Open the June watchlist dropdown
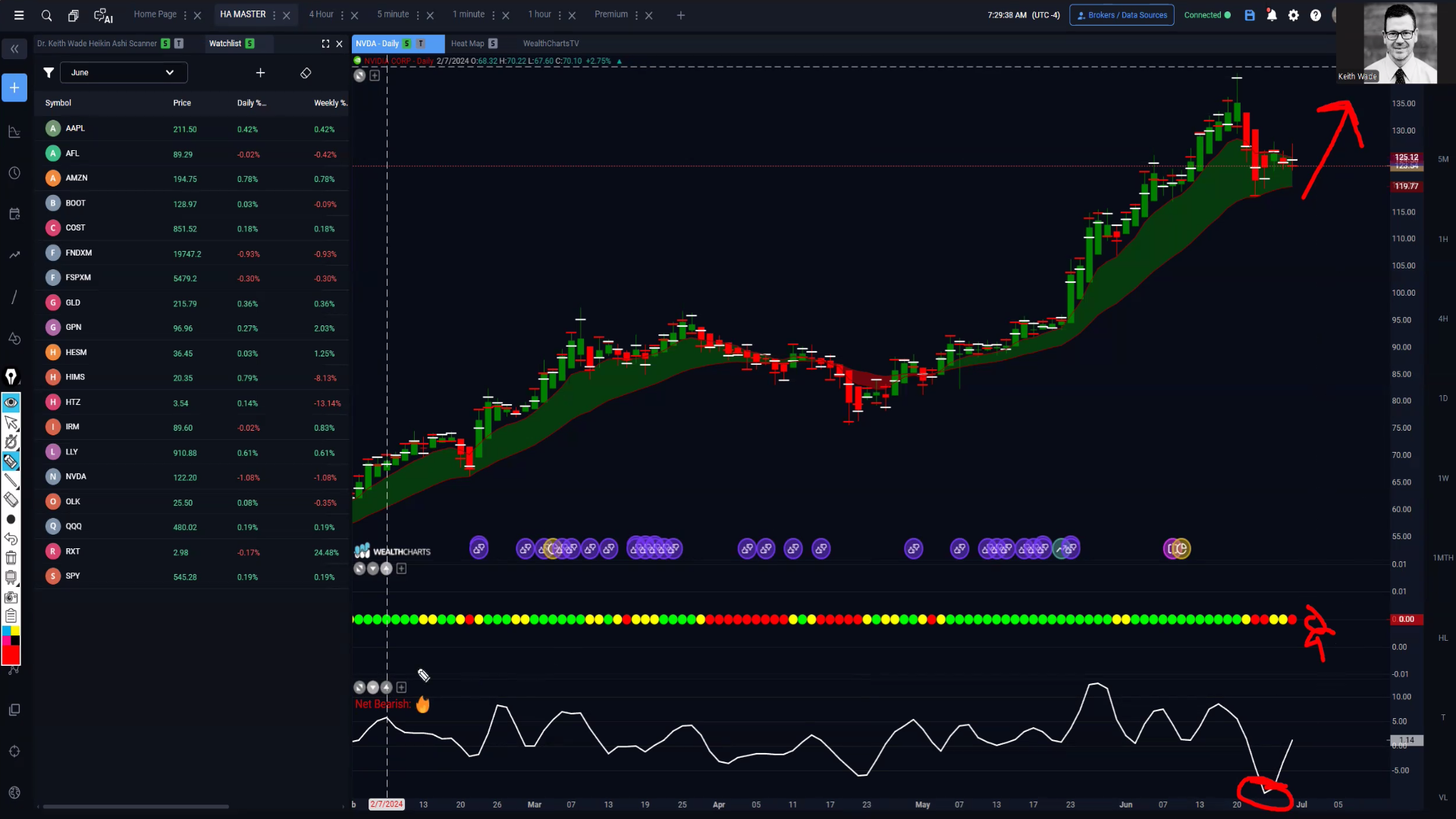Image resolution: width=1456 pixels, height=819 pixels. tap(124, 73)
